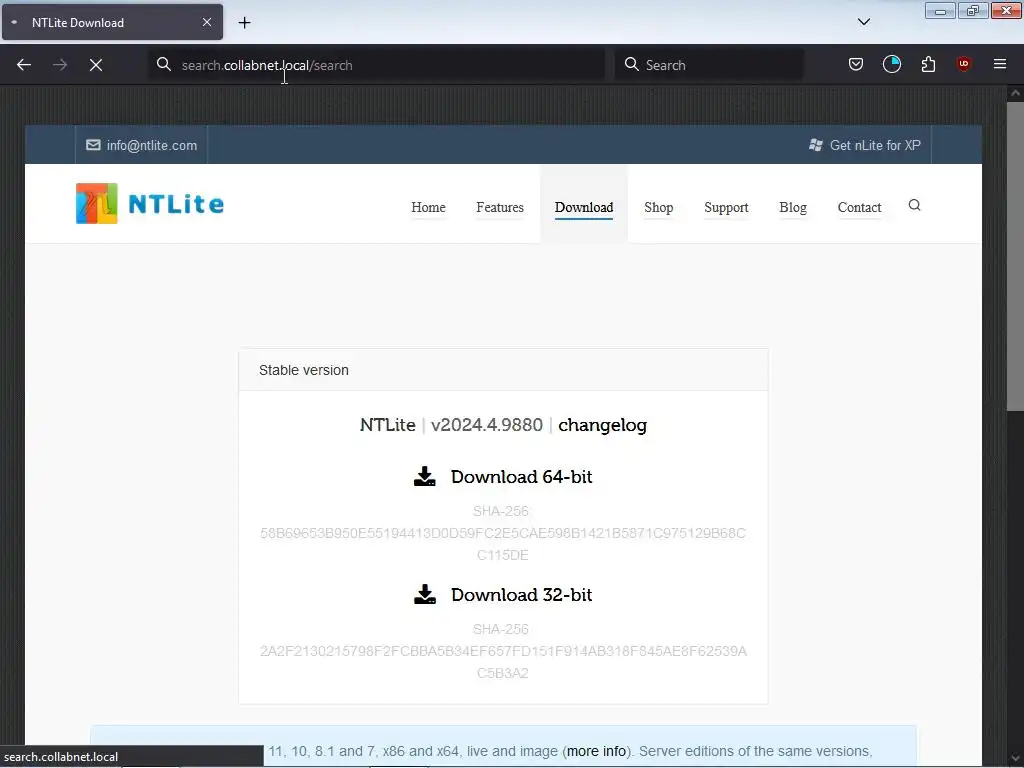
Task: Click the NTLite logo
Action: pyautogui.click(x=150, y=204)
